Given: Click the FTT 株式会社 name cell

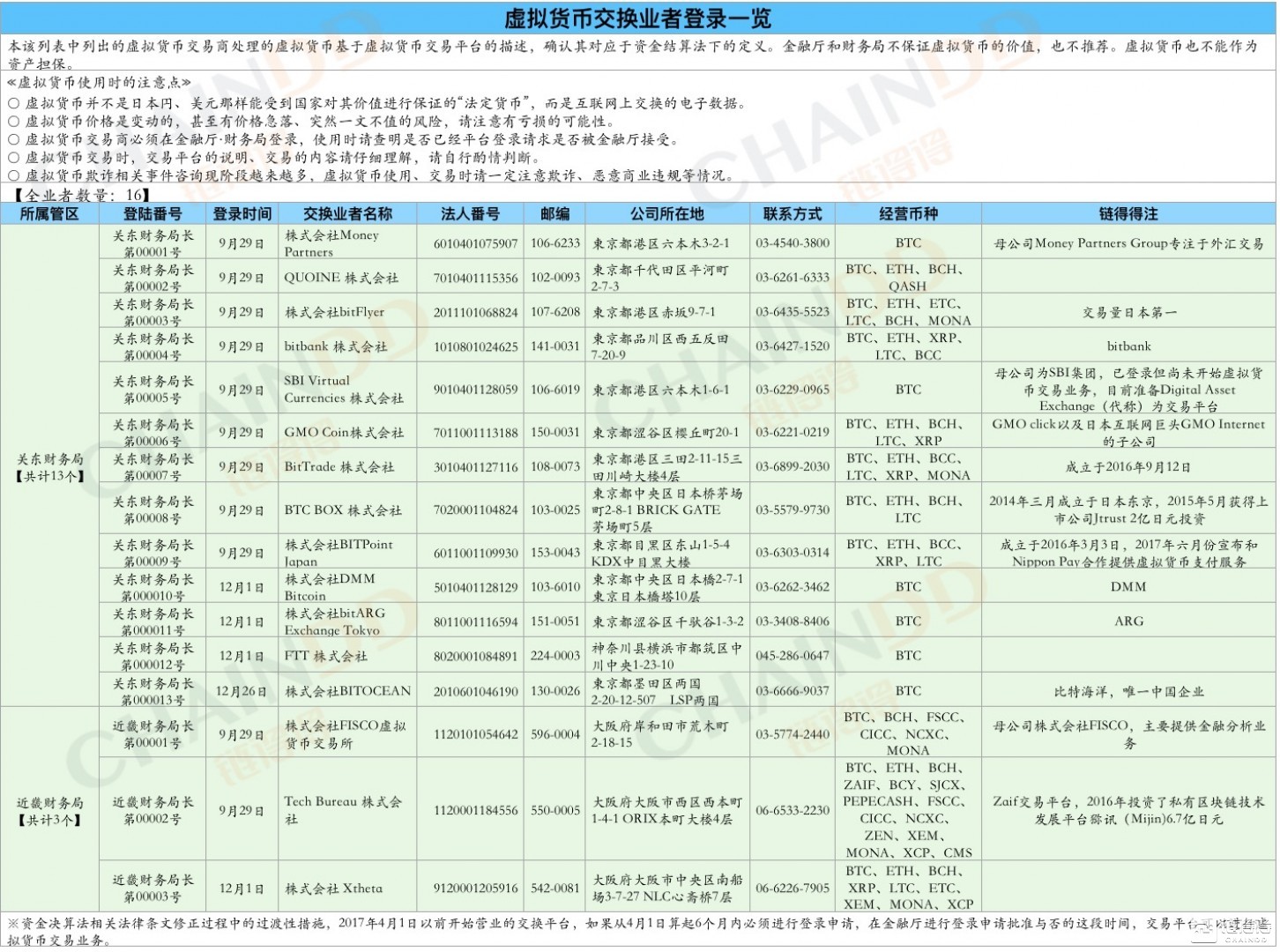Looking at the screenshot, I should [x=347, y=656].
